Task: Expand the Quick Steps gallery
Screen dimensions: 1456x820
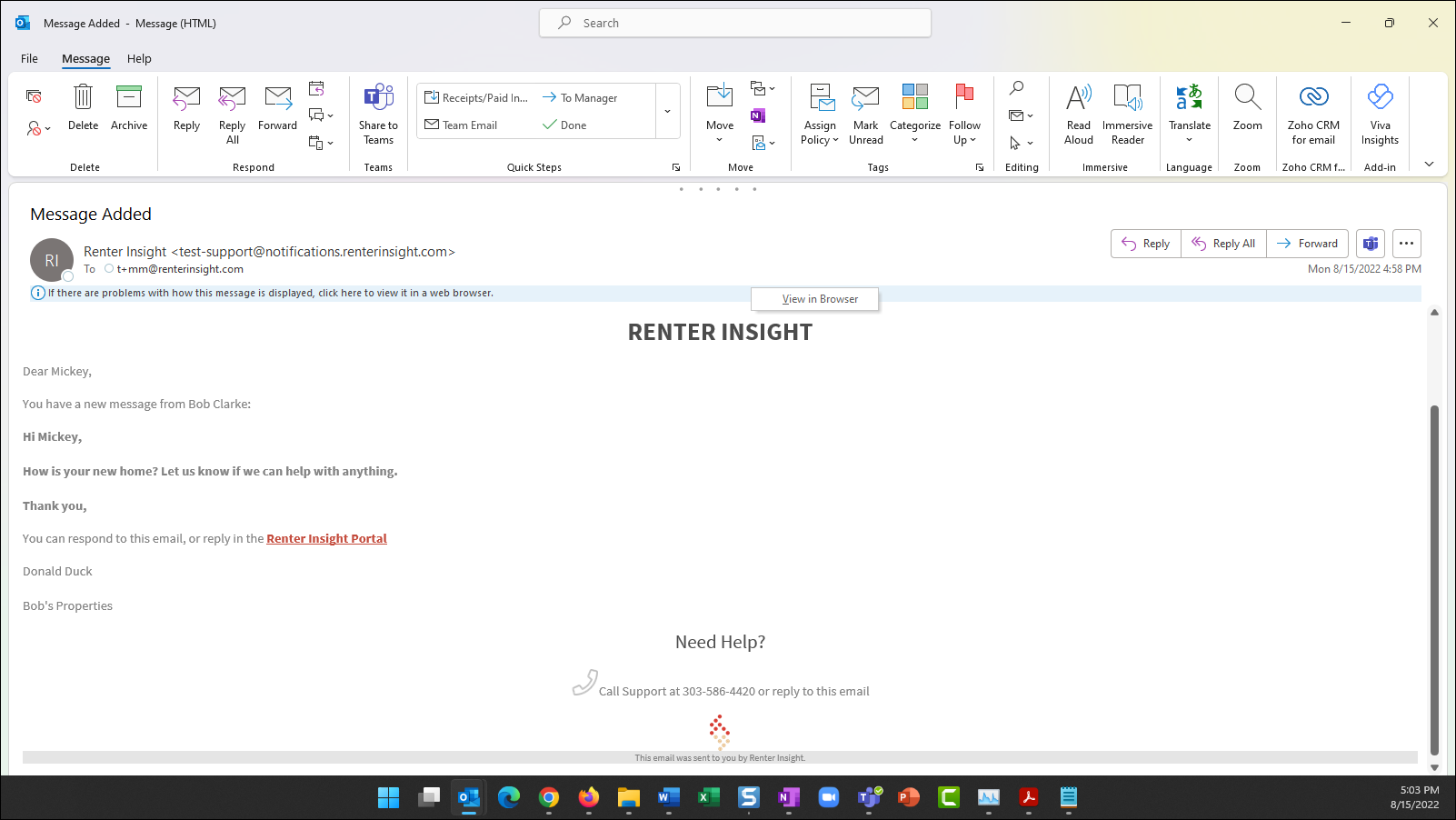Action: click(x=667, y=111)
